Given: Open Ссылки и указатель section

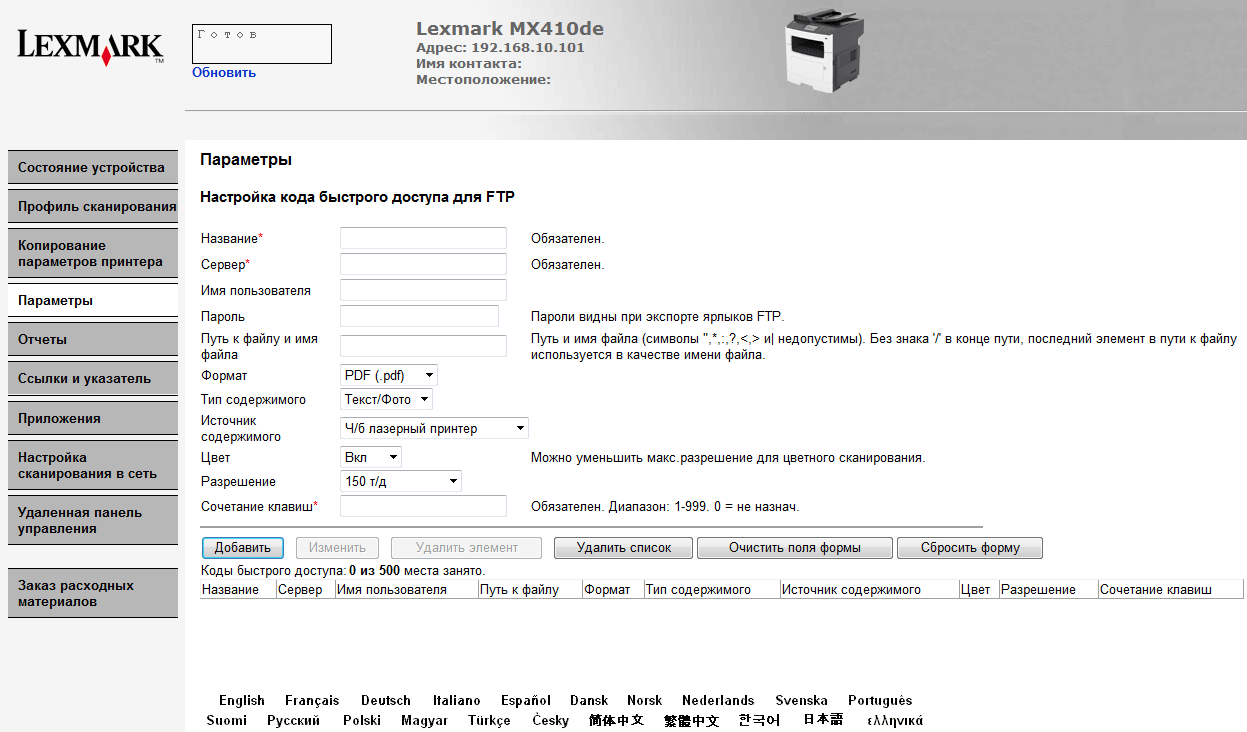Looking at the screenshot, I should coord(92,378).
